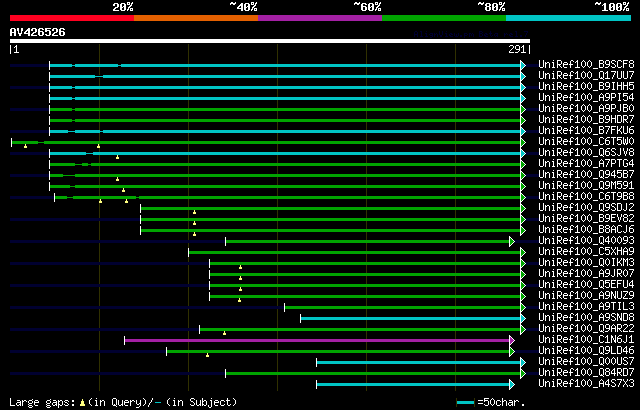Image resolution: width=640 pixels, height=410 pixels.
Task: Click the UniRef100_C1N6J1 label
Action: coord(586,340)
